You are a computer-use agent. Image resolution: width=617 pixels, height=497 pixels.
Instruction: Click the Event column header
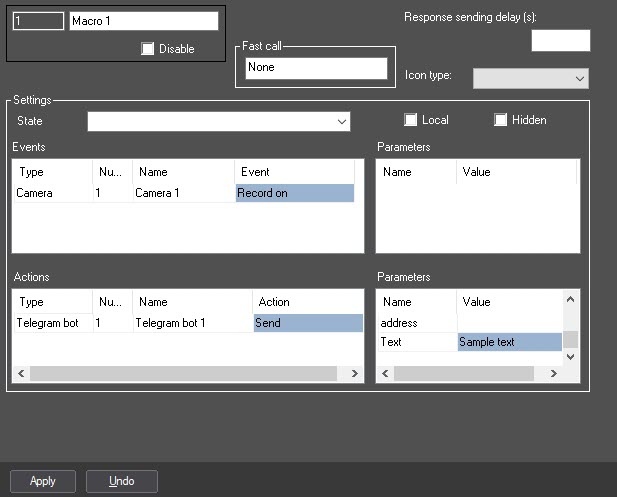[294, 172]
